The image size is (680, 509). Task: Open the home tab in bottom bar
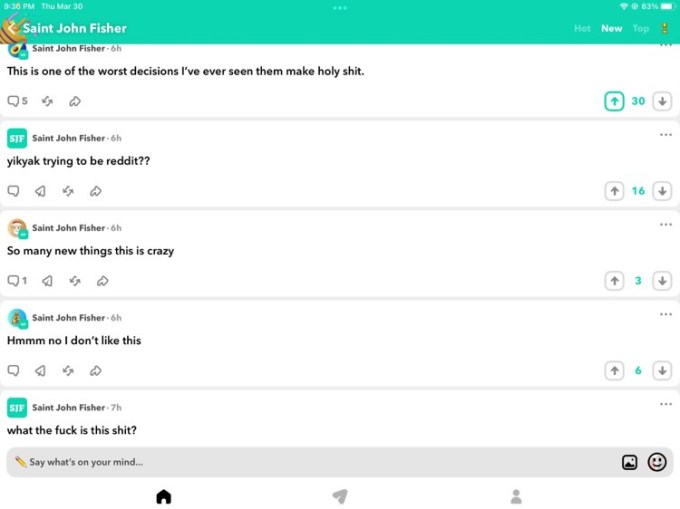[164, 497]
